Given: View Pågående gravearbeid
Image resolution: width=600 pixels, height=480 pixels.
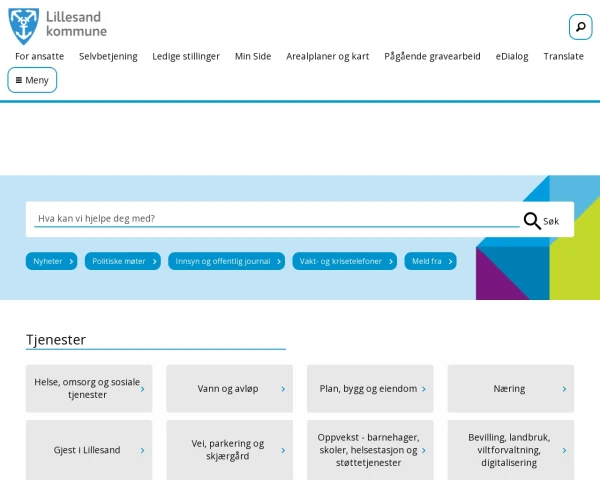Looking at the screenshot, I should 432,56.
